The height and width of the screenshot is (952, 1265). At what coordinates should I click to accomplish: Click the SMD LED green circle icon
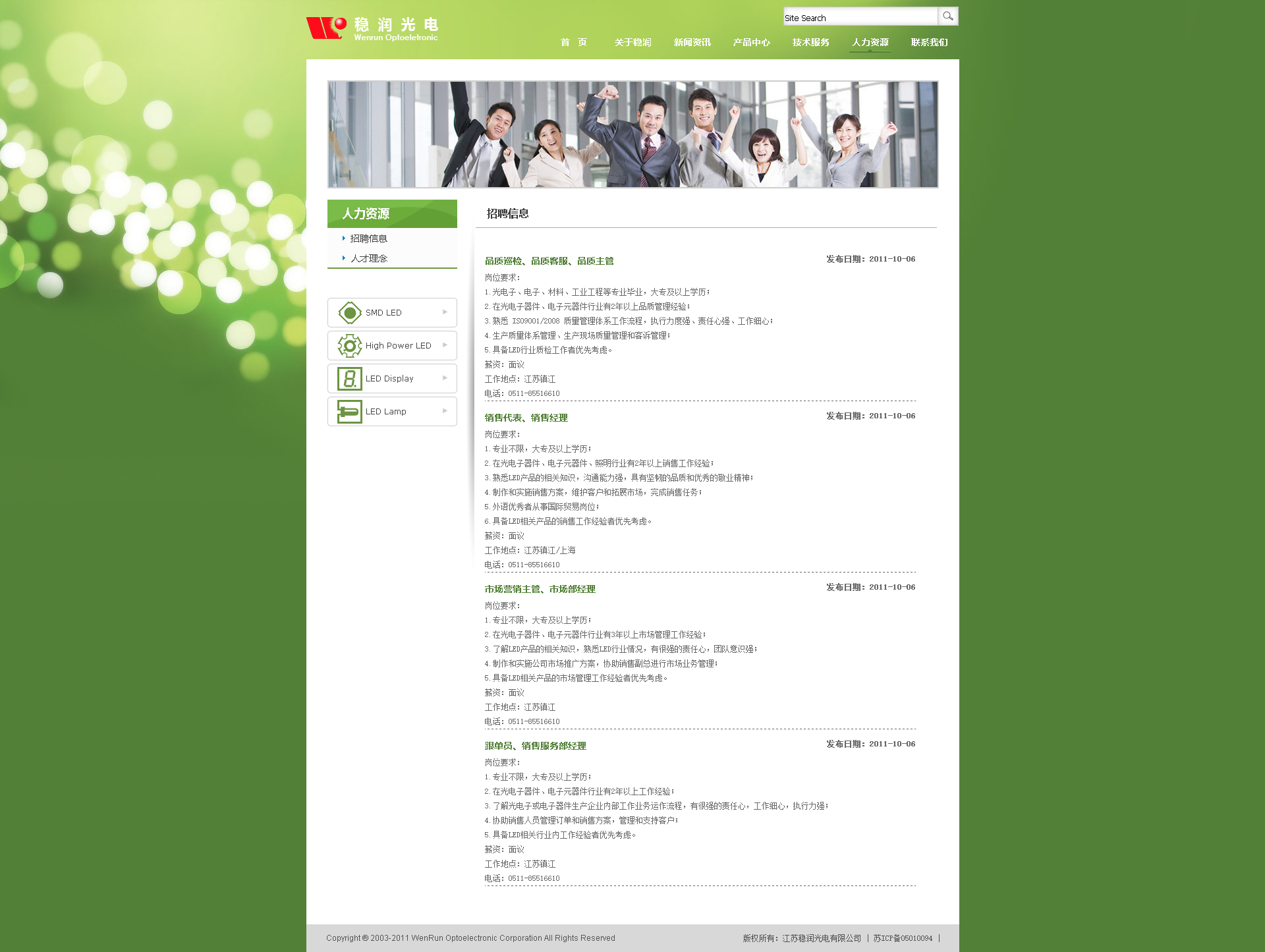tap(349, 312)
